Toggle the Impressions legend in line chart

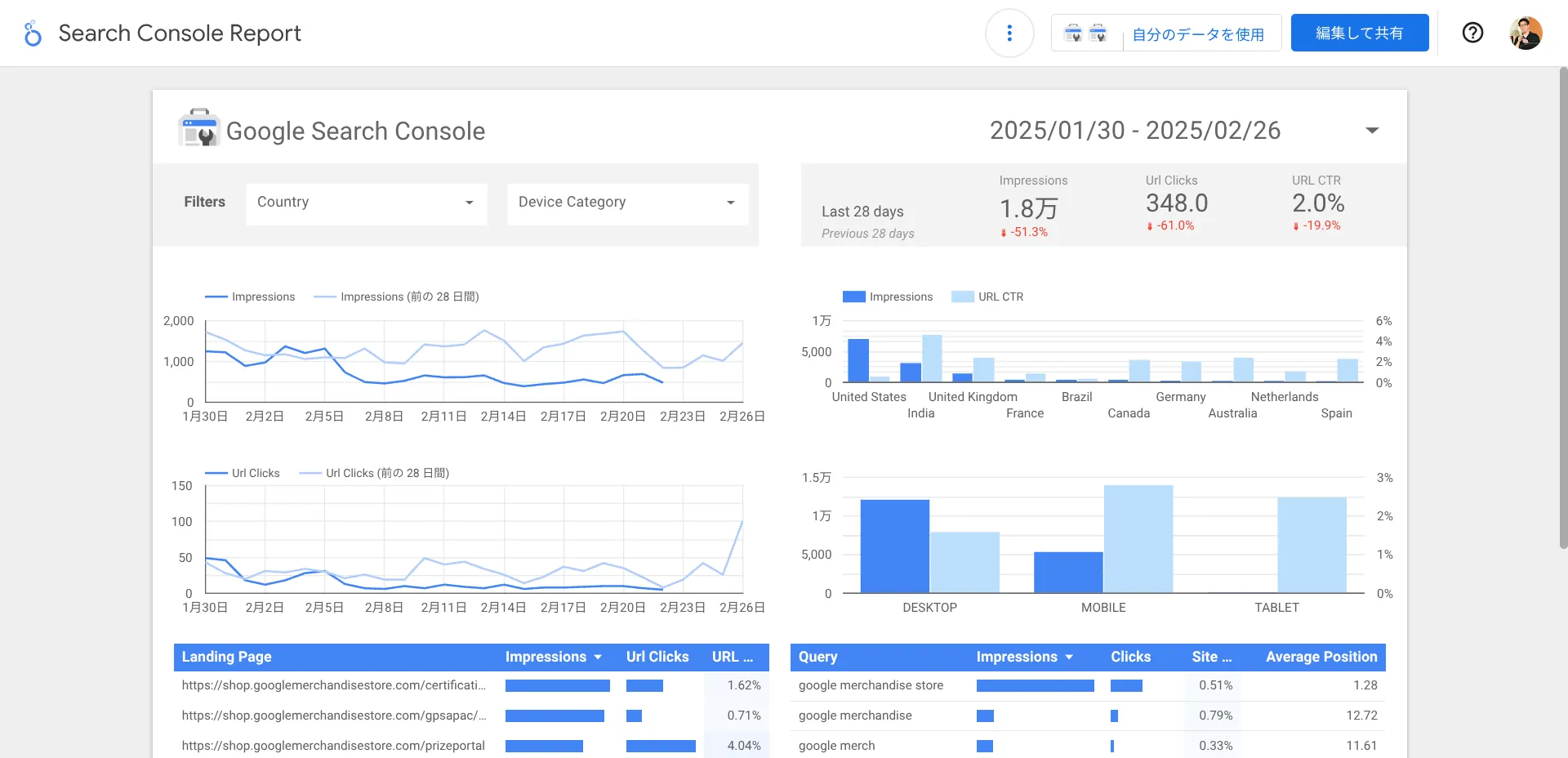(250, 297)
